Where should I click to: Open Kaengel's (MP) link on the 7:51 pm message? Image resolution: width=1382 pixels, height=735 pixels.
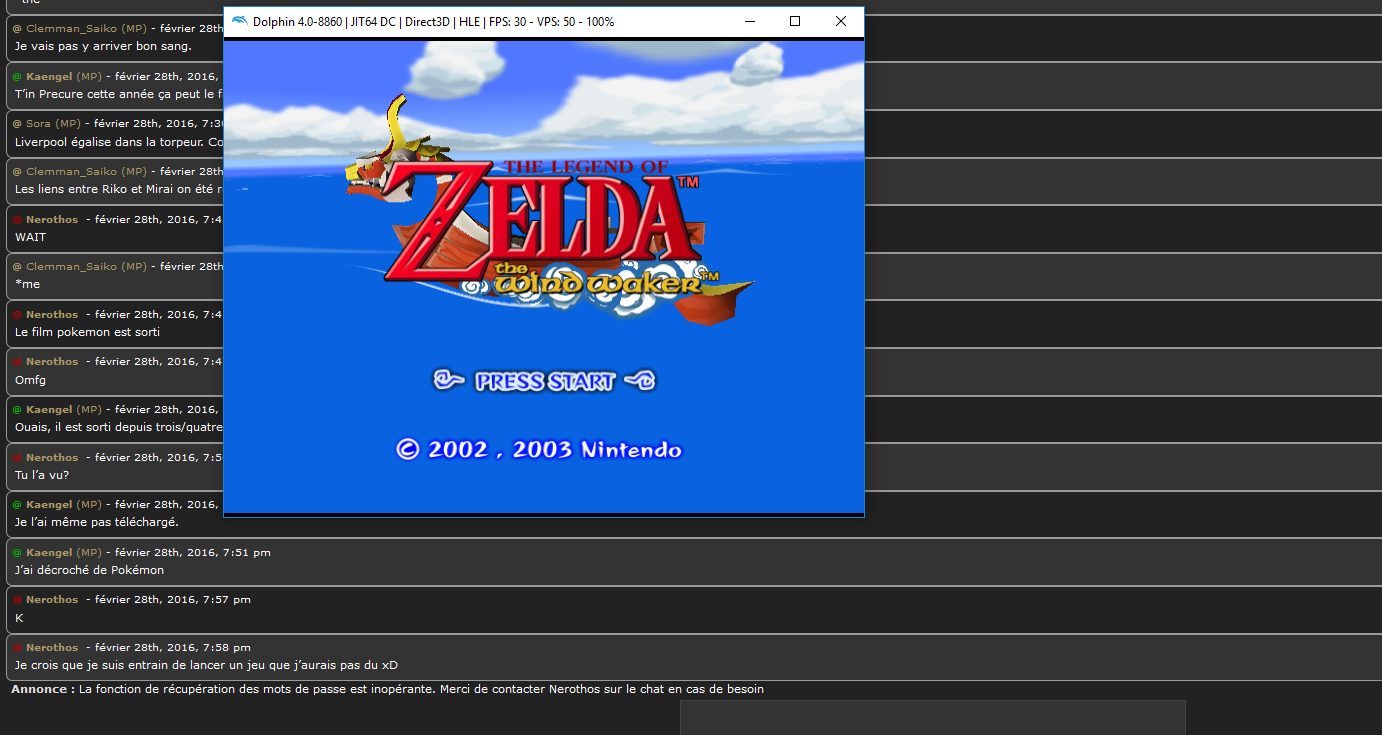point(89,553)
